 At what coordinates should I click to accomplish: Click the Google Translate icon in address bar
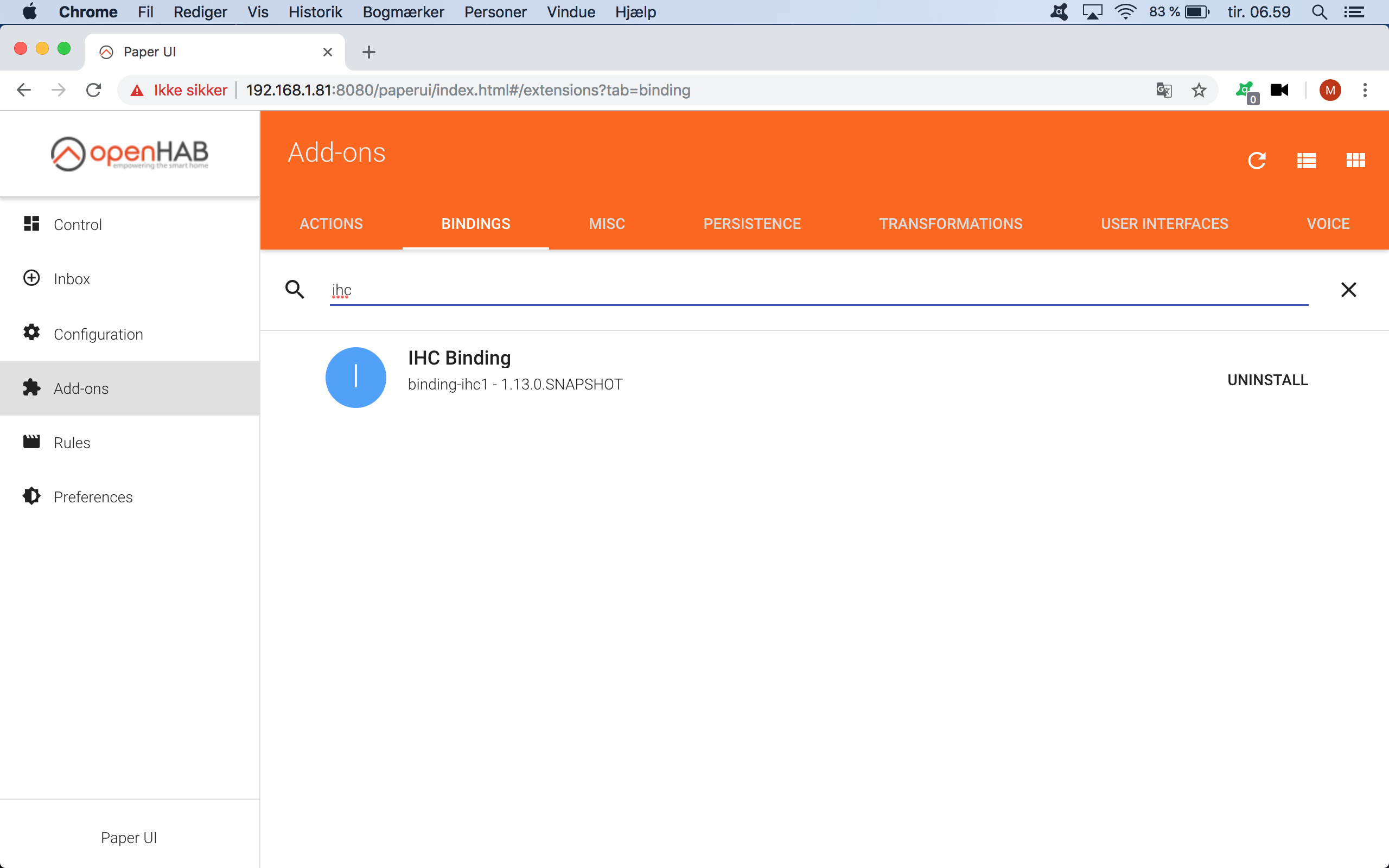1163,90
